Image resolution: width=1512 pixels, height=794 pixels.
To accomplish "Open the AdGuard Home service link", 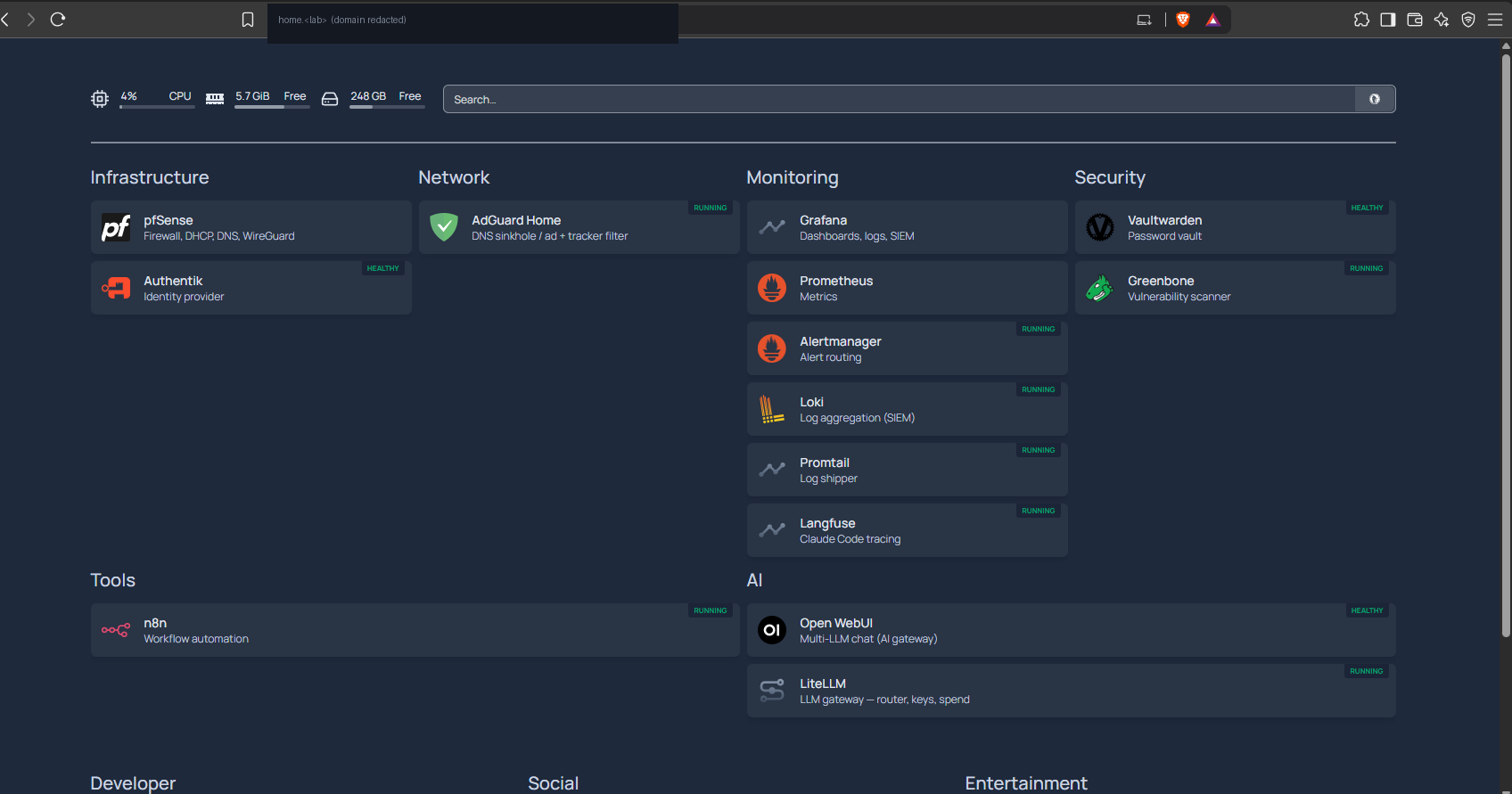I will point(579,227).
